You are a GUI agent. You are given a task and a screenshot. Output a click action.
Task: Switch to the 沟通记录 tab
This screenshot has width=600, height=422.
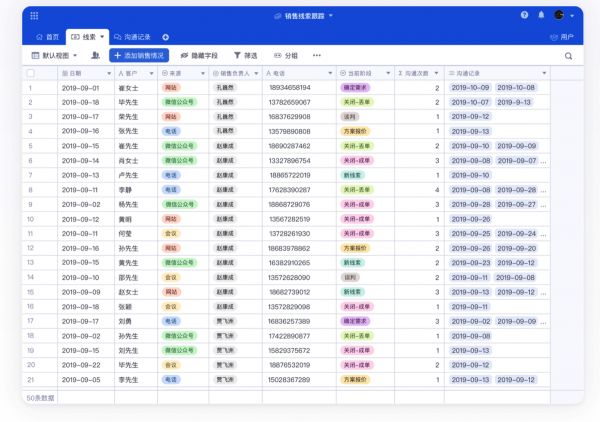click(x=133, y=36)
